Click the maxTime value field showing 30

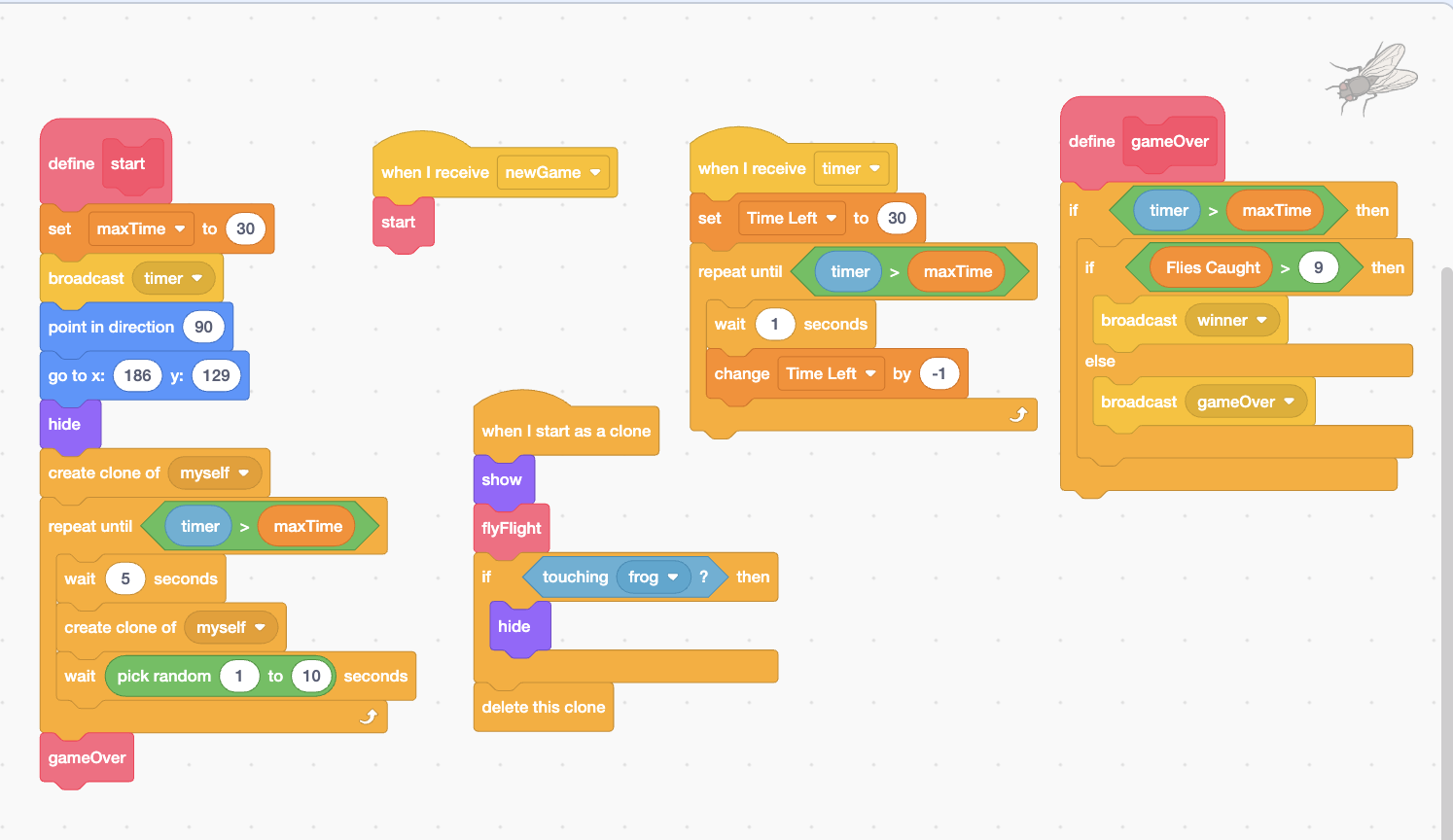tap(246, 228)
